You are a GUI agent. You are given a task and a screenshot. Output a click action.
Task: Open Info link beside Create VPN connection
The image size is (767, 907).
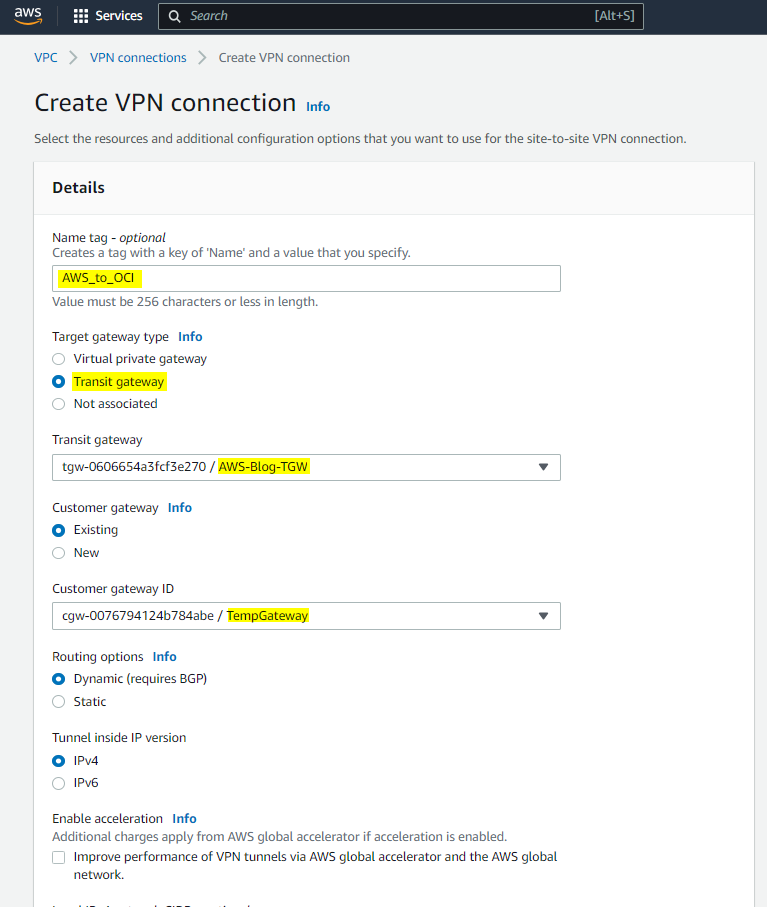318,106
